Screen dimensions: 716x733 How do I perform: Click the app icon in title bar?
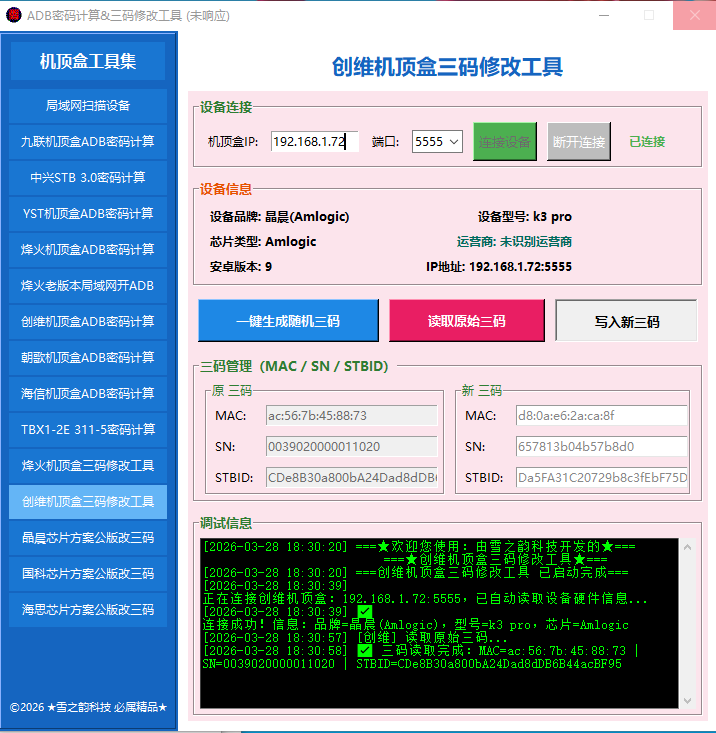click(14, 15)
